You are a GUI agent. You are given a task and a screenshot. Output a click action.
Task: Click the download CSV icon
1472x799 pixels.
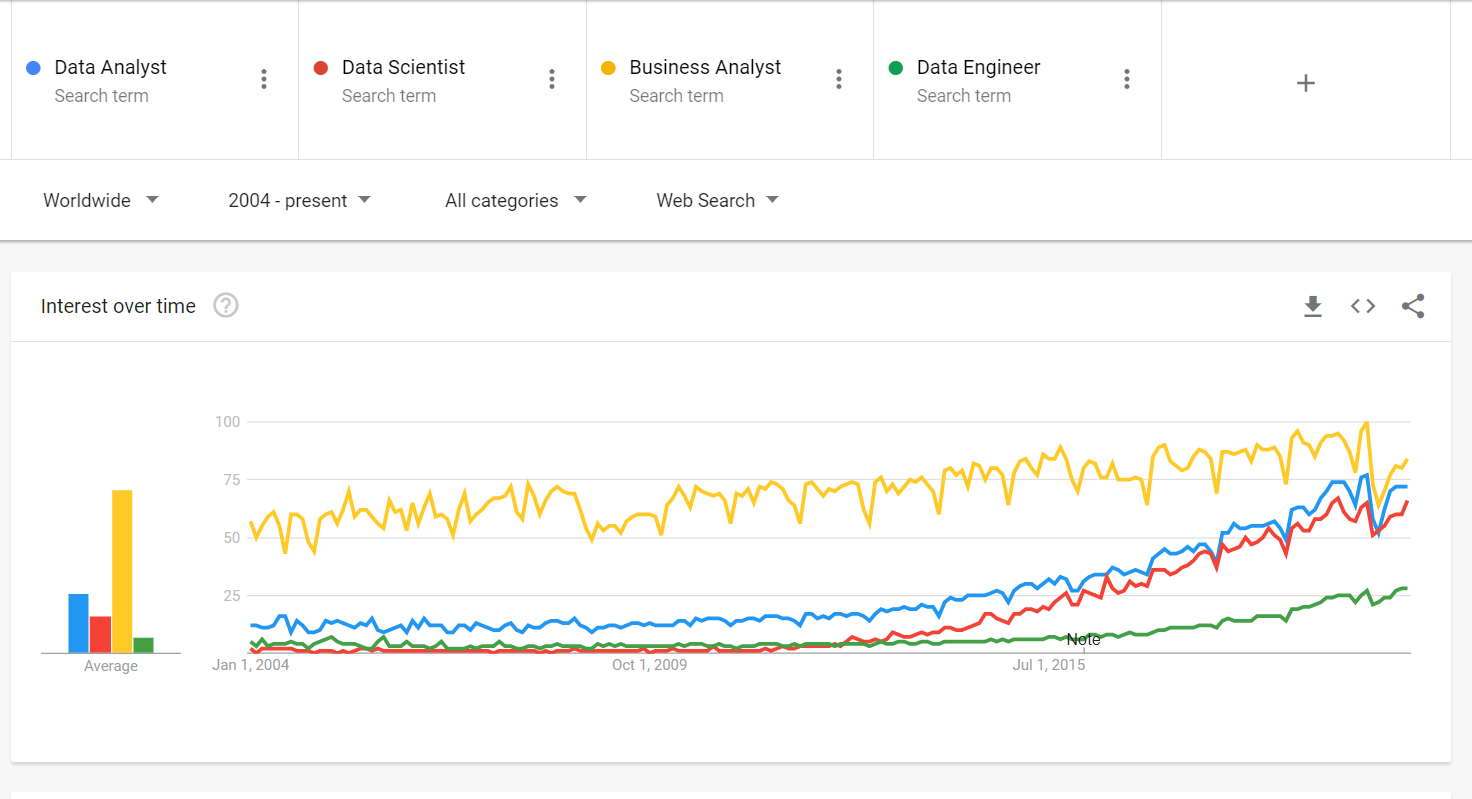coord(1313,306)
